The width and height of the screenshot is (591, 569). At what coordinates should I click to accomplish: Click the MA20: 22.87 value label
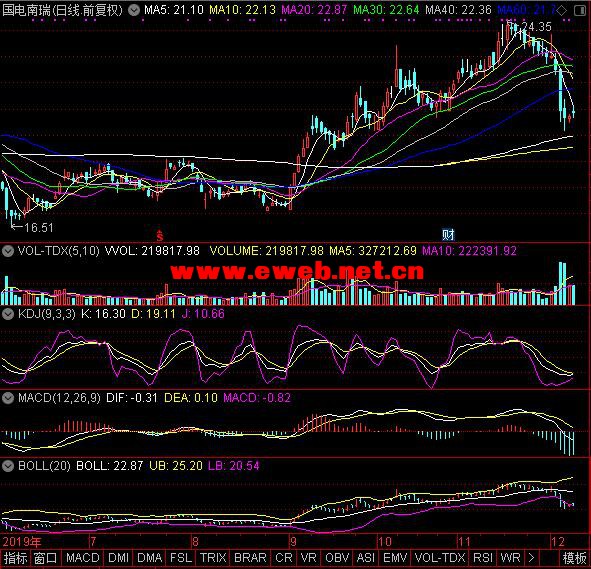click(x=314, y=10)
